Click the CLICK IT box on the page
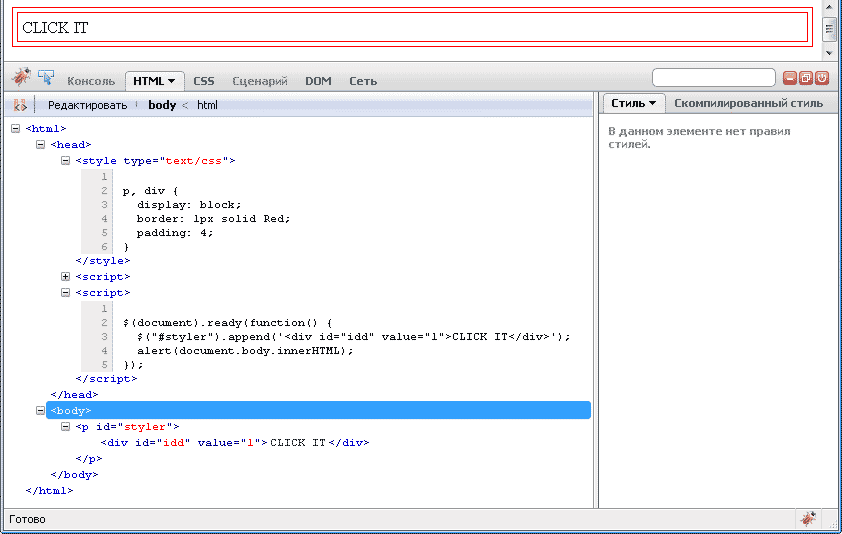This screenshot has height=534, width=842. (412, 27)
